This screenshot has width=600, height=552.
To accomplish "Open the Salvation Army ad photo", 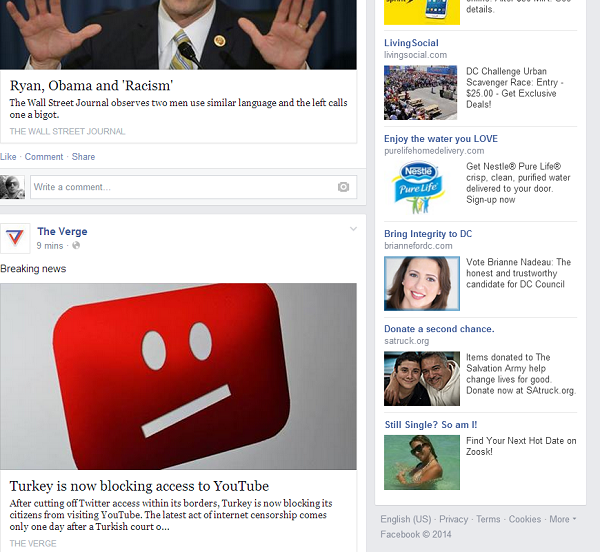I will click(422, 379).
